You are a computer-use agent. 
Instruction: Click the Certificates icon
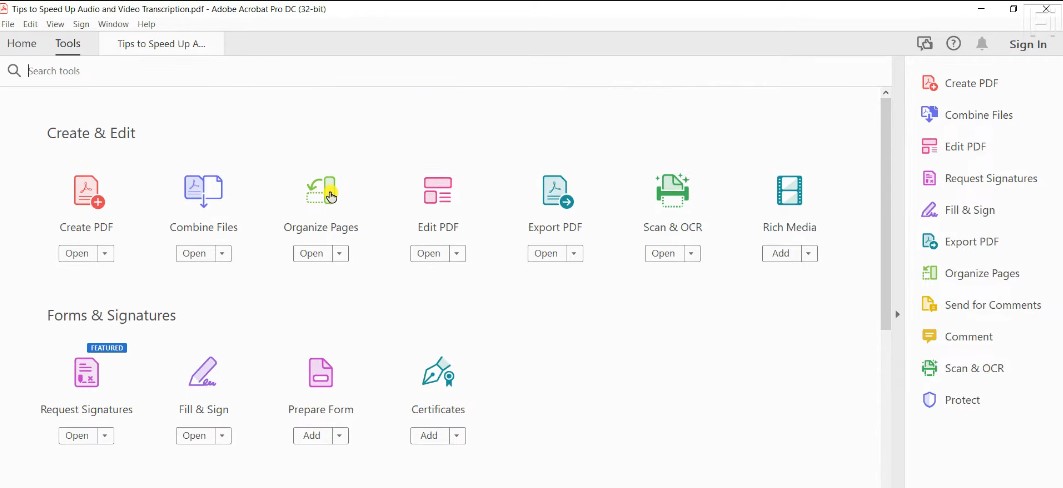[x=438, y=372]
